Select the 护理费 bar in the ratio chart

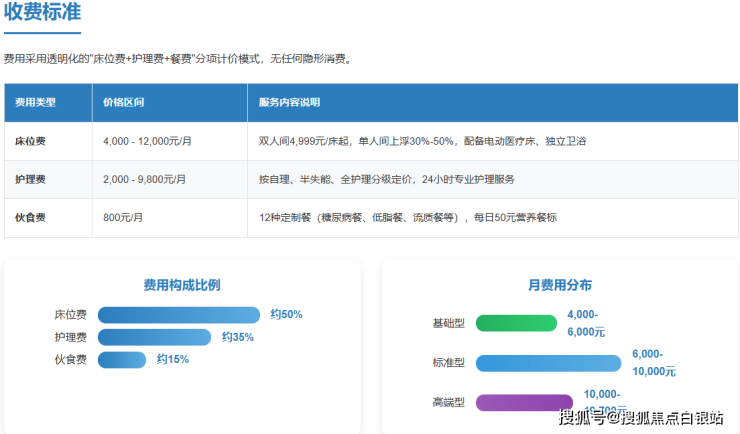154,337
